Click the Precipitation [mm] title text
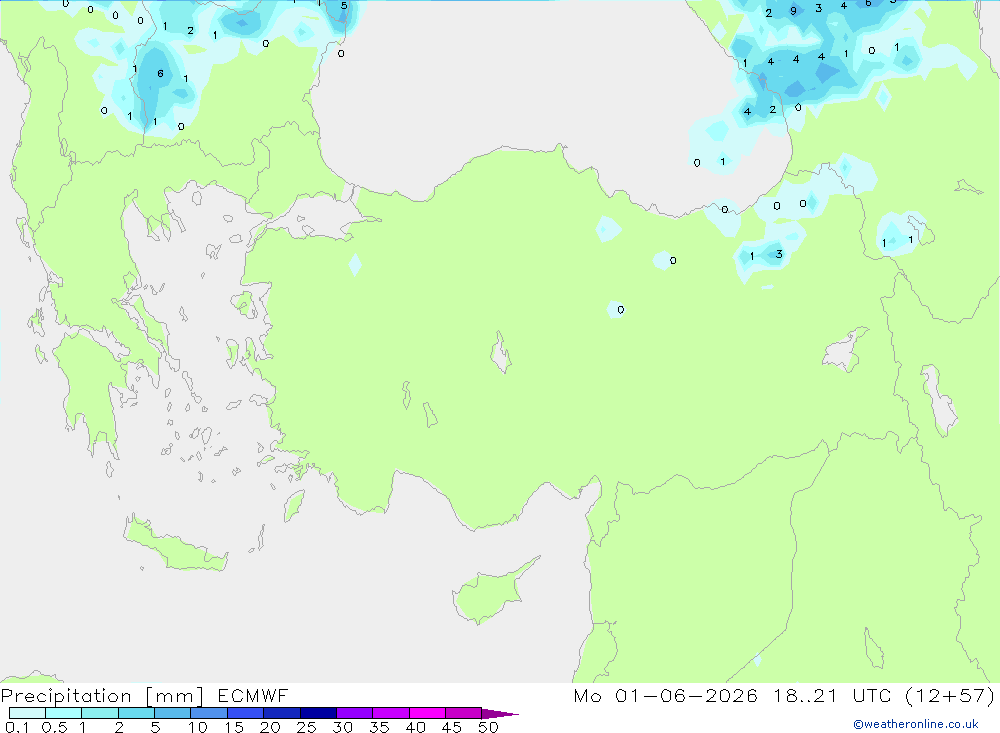Image resolution: width=1000 pixels, height=733 pixels. pos(102,696)
